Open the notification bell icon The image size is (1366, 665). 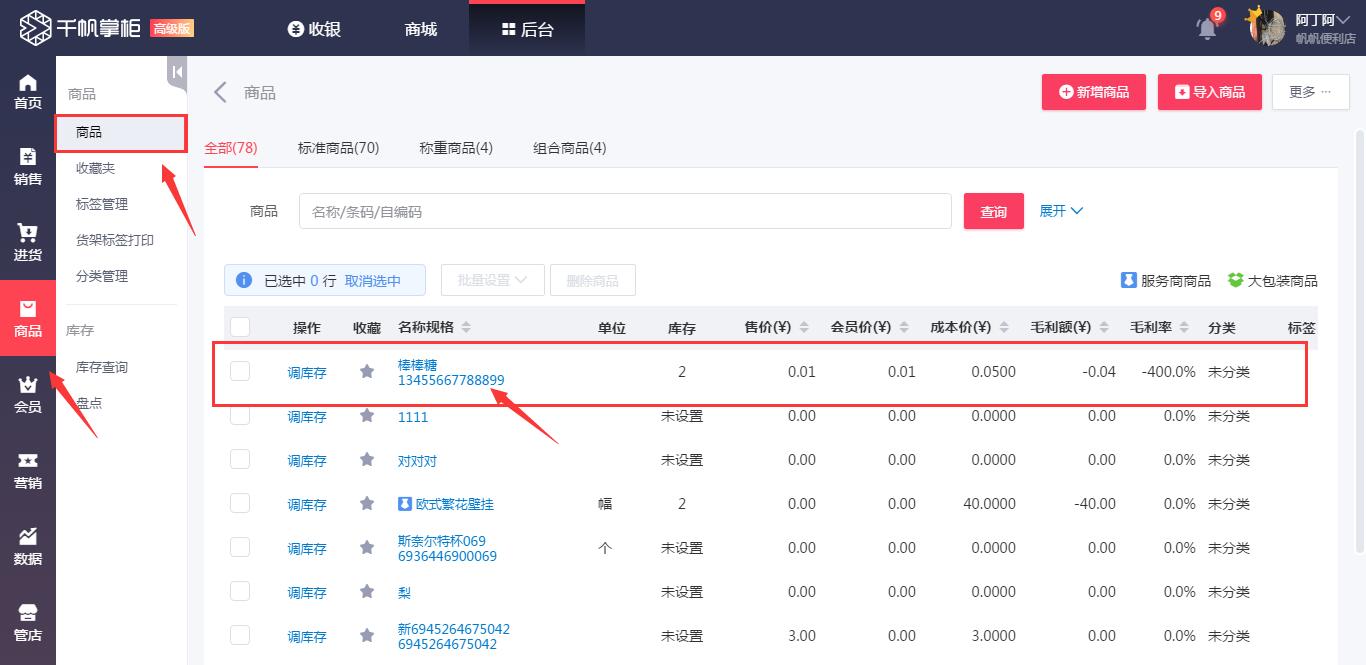click(1207, 28)
